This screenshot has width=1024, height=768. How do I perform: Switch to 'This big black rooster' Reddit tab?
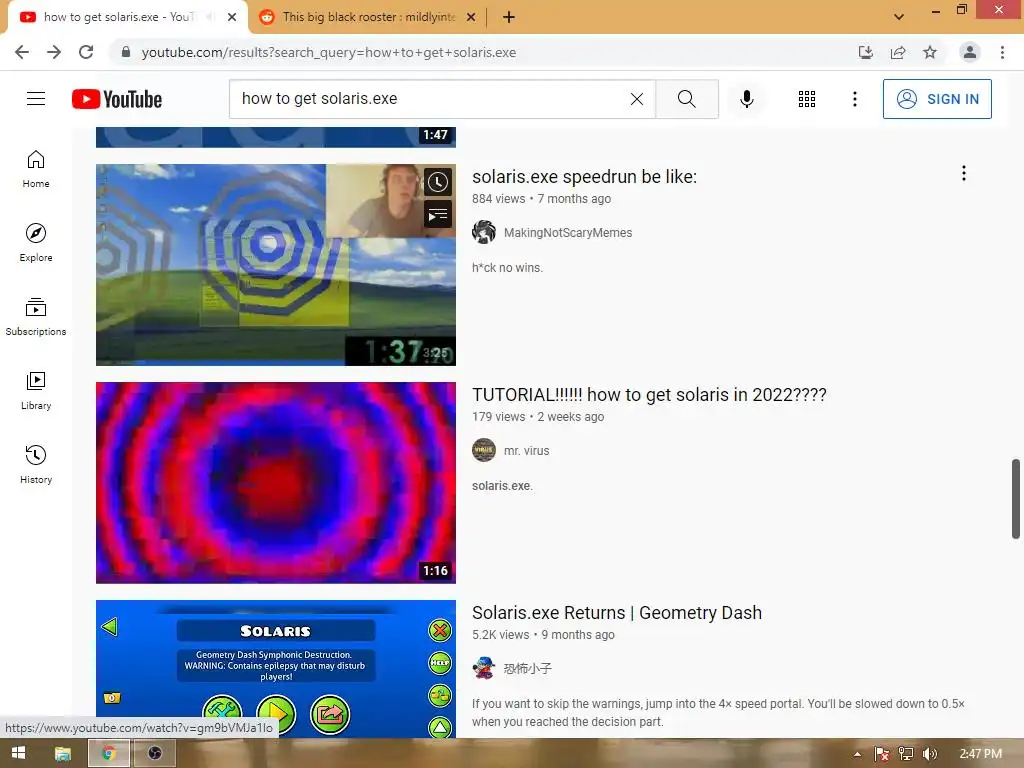(368, 17)
